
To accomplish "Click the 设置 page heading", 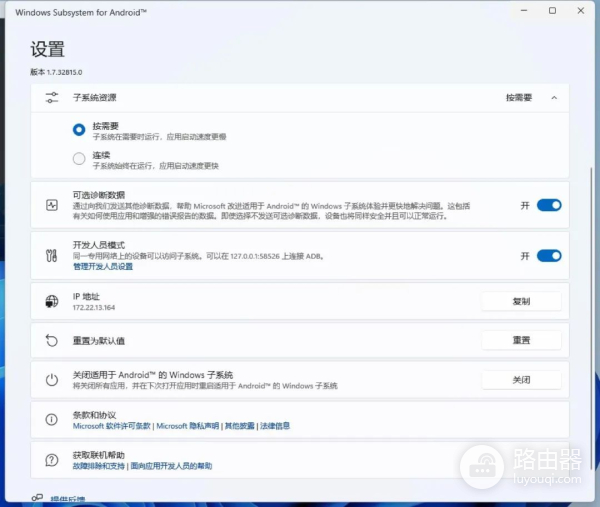I will tap(47, 49).
